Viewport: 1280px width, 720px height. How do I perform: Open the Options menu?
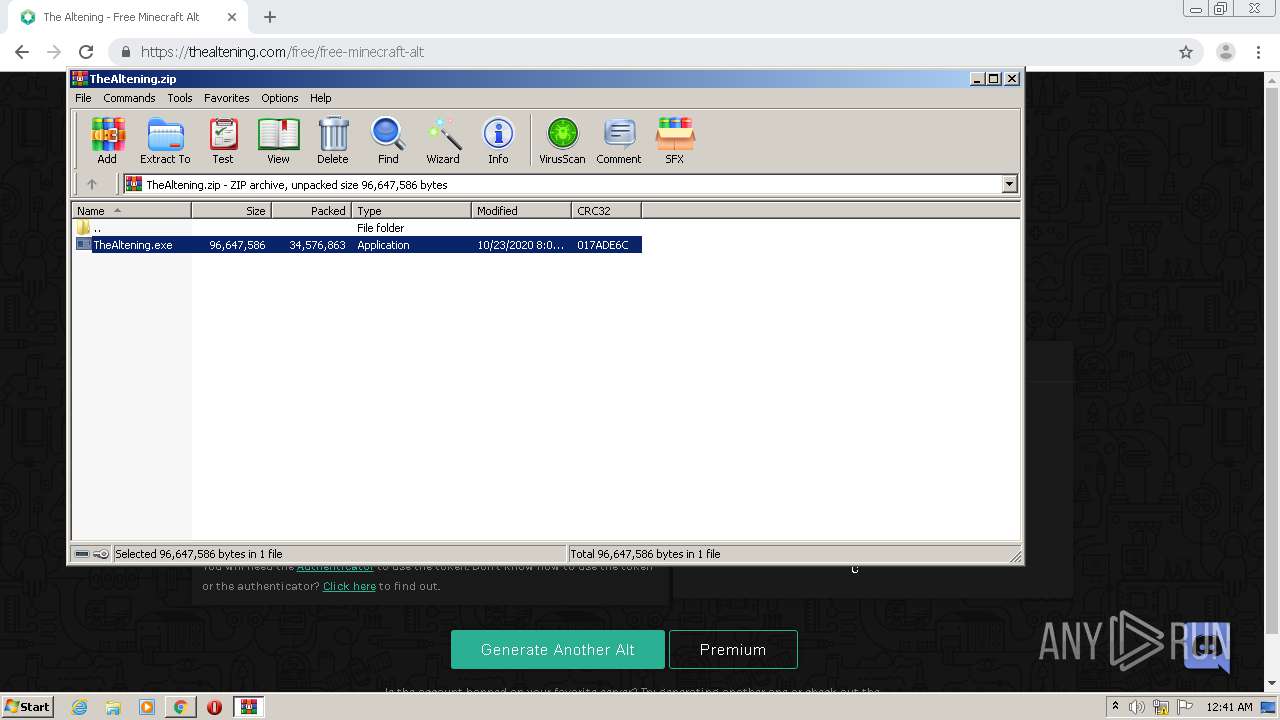(x=280, y=98)
